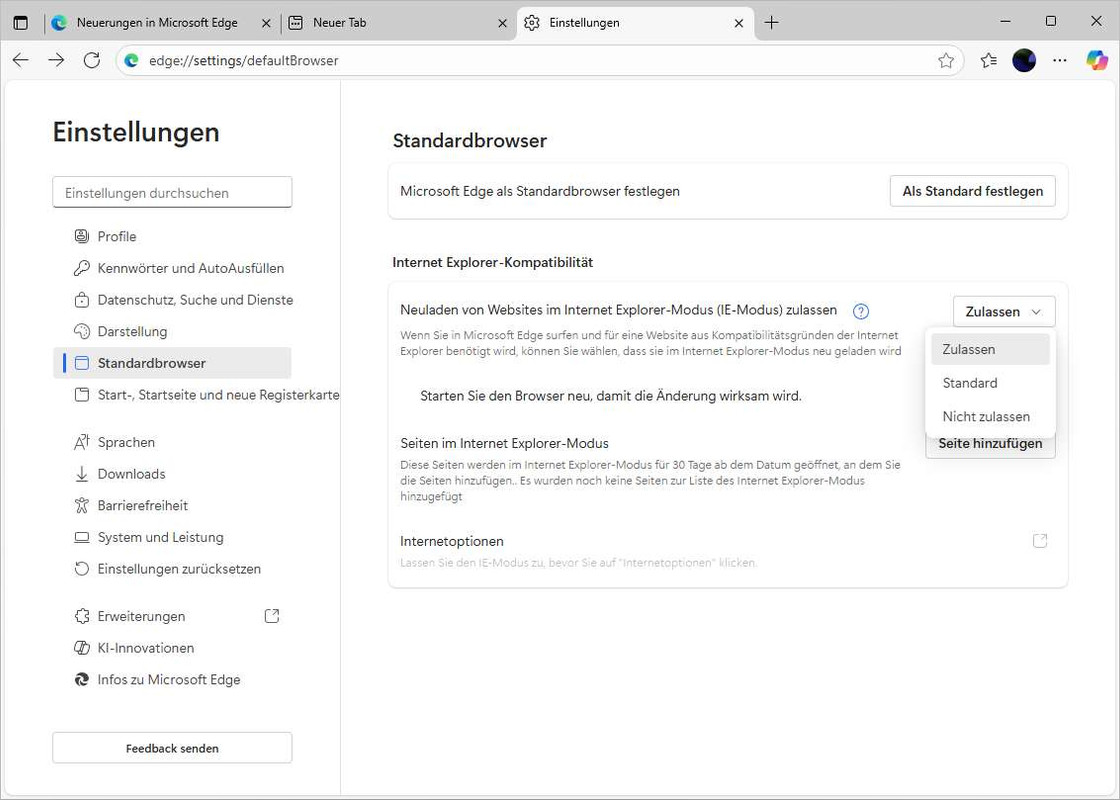Choose Standard option in dropdown list
Screen dimensions: 1120x800
pyautogui.click(x=990, y=383)
